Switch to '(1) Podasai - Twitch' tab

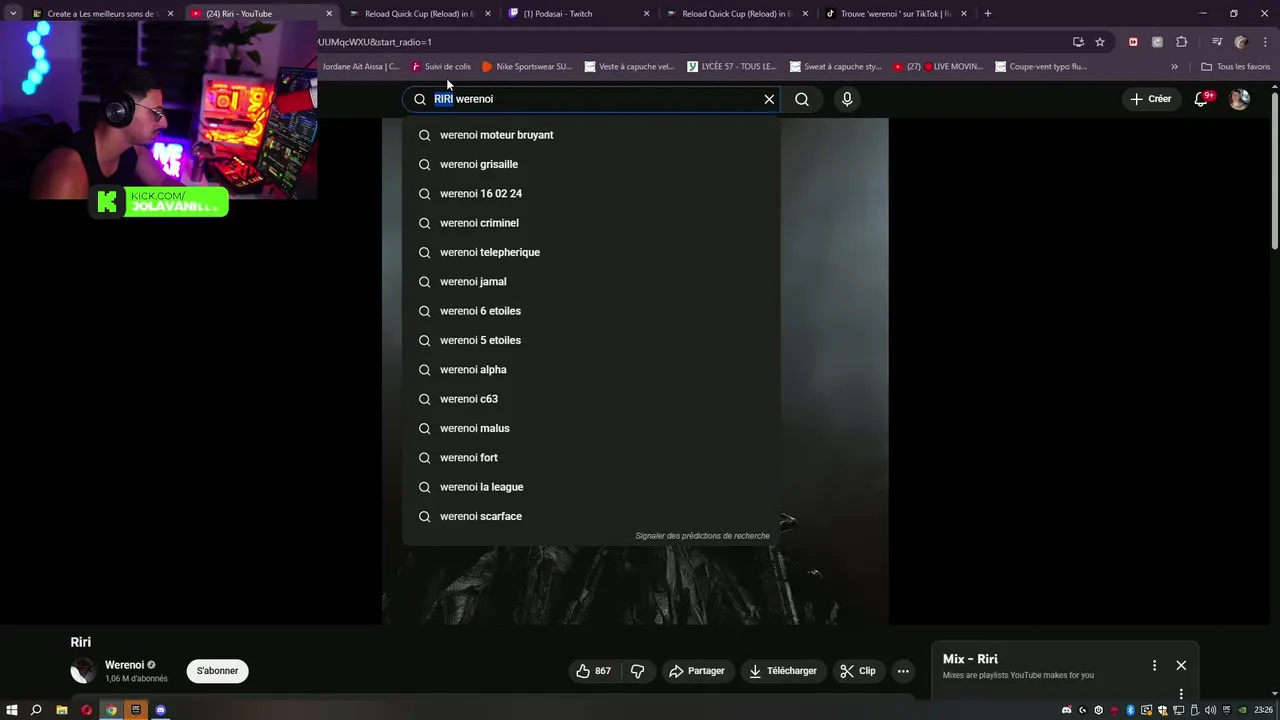coord(579,14)
